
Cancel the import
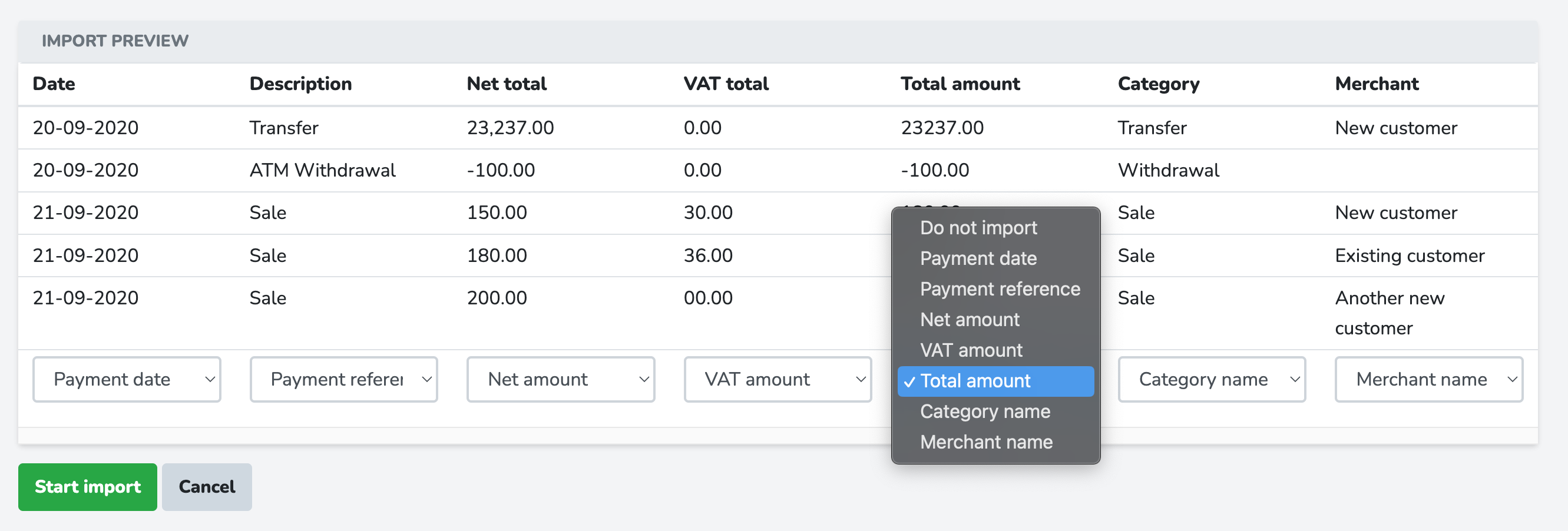click(206, 487)
